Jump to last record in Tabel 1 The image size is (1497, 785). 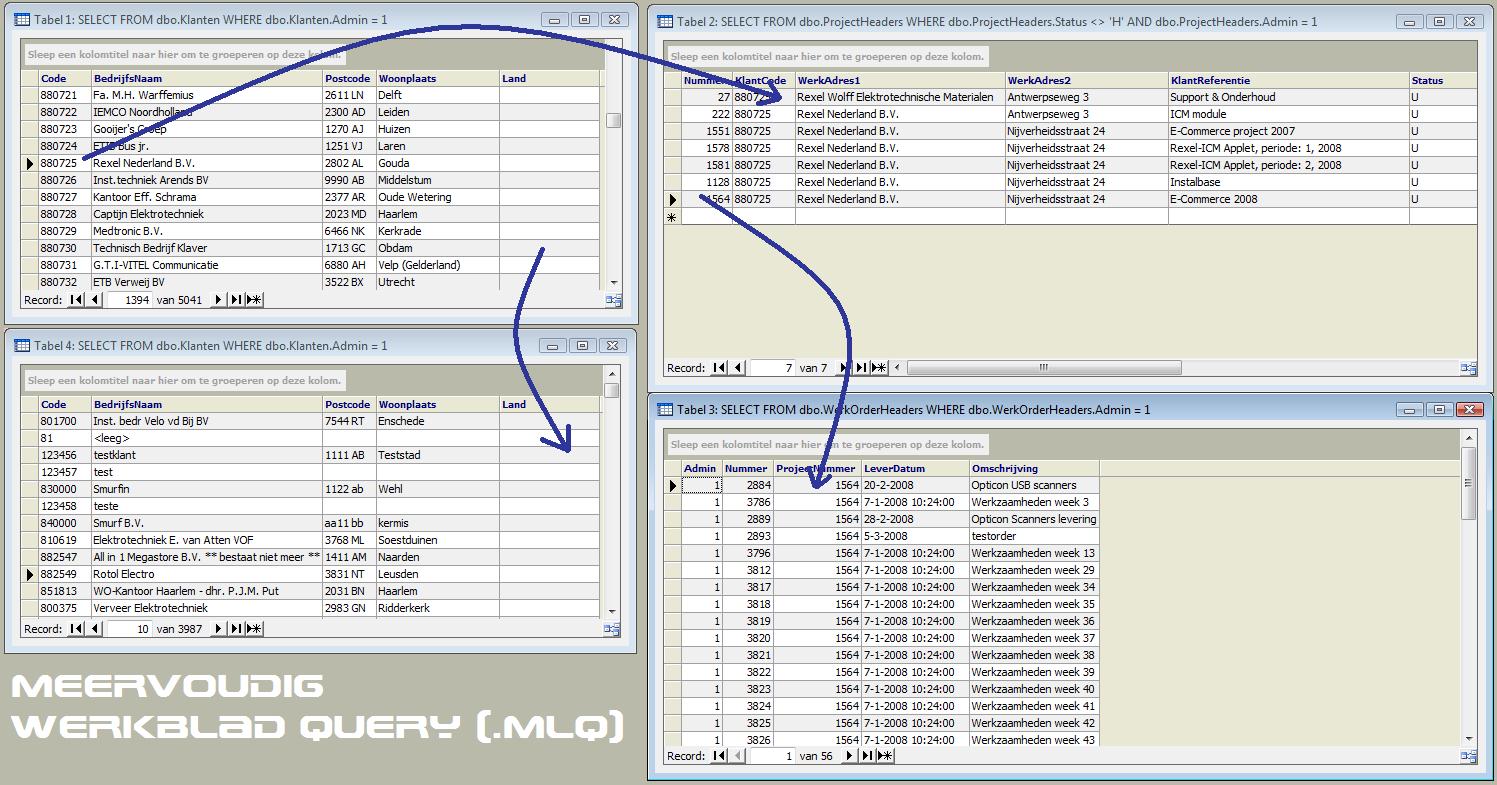click(x=236, y=300)
